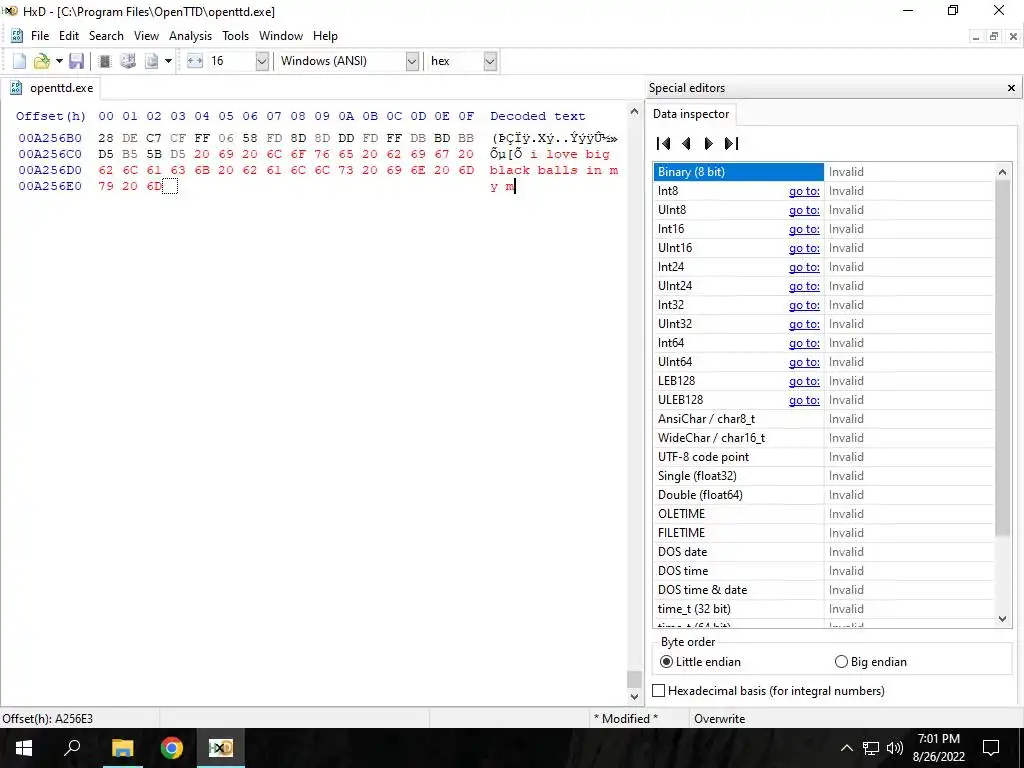Click Data inspector scrollbar up arrow
The height and width of the screenshot is (768, 1024).
[1002, 172]
